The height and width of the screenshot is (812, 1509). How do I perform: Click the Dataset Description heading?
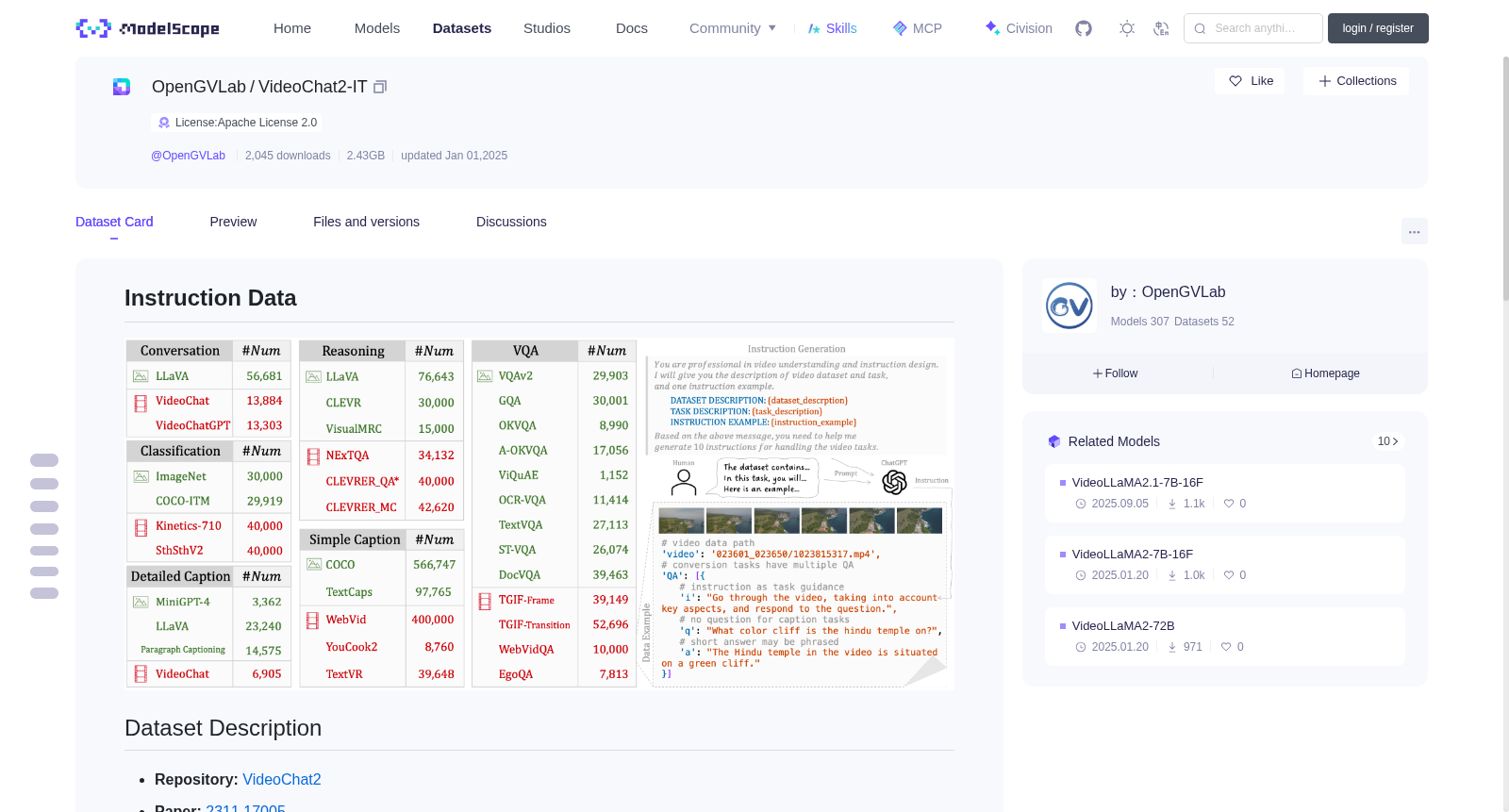[x=223, y=728]
